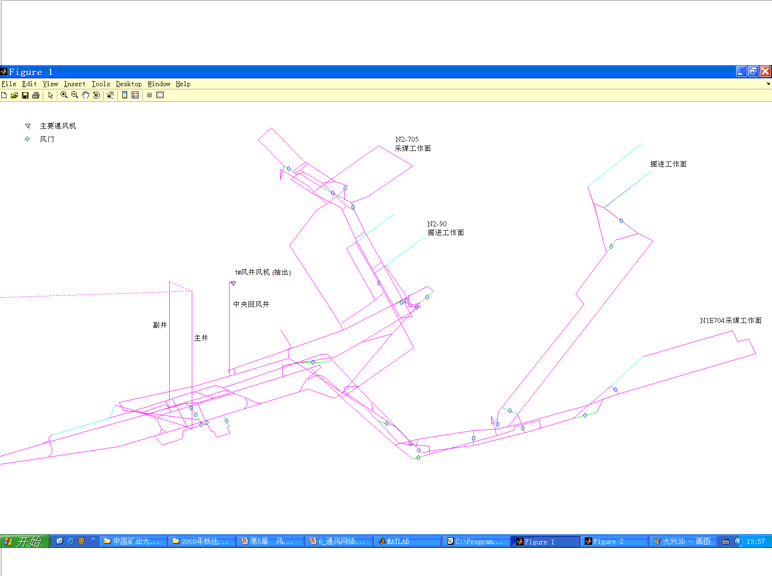Click the dock figure arrow at the menu bar's right end
The height and width of the screenshot is (576, 772).
click(x=768, y=84)
